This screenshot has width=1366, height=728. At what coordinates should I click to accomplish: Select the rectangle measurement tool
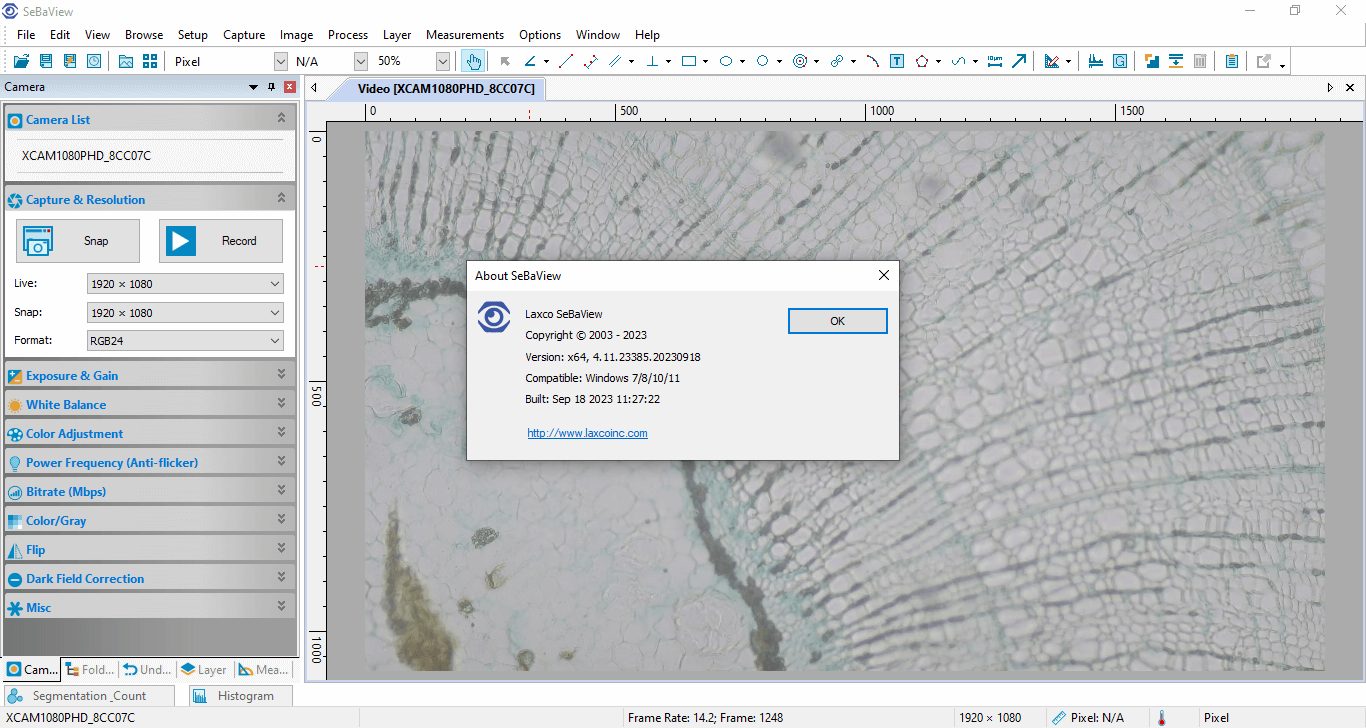pos(688,61)
